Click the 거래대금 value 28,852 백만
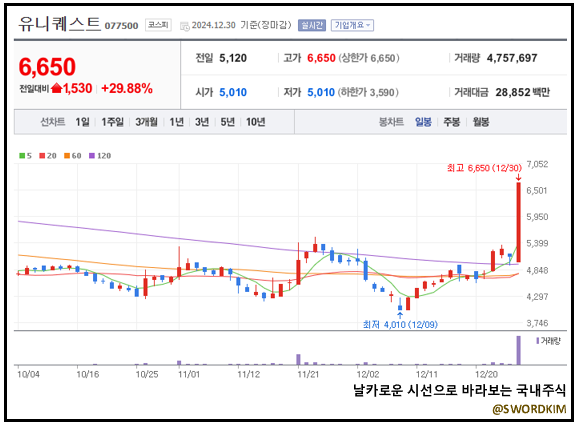577x426 pixels. tap(522, 92)
